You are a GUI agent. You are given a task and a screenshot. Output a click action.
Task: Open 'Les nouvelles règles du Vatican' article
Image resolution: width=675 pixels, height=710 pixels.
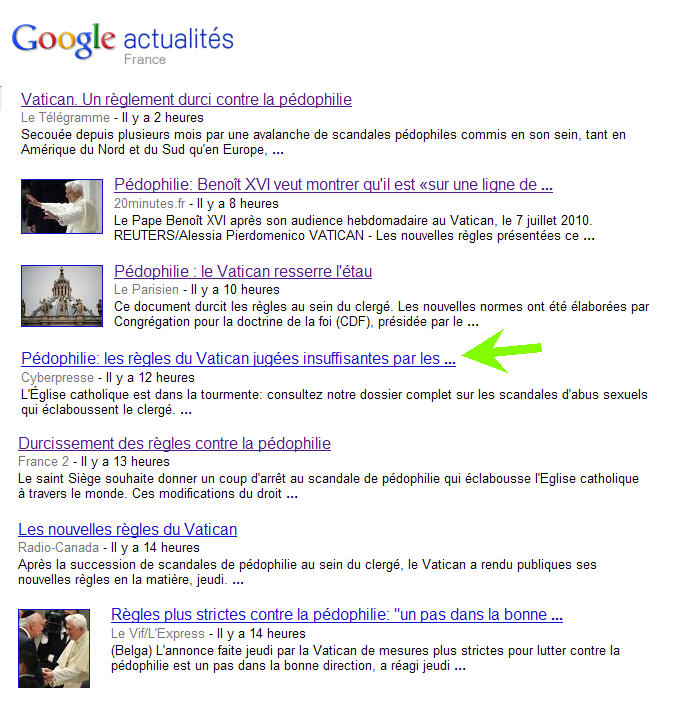point(128,529)
